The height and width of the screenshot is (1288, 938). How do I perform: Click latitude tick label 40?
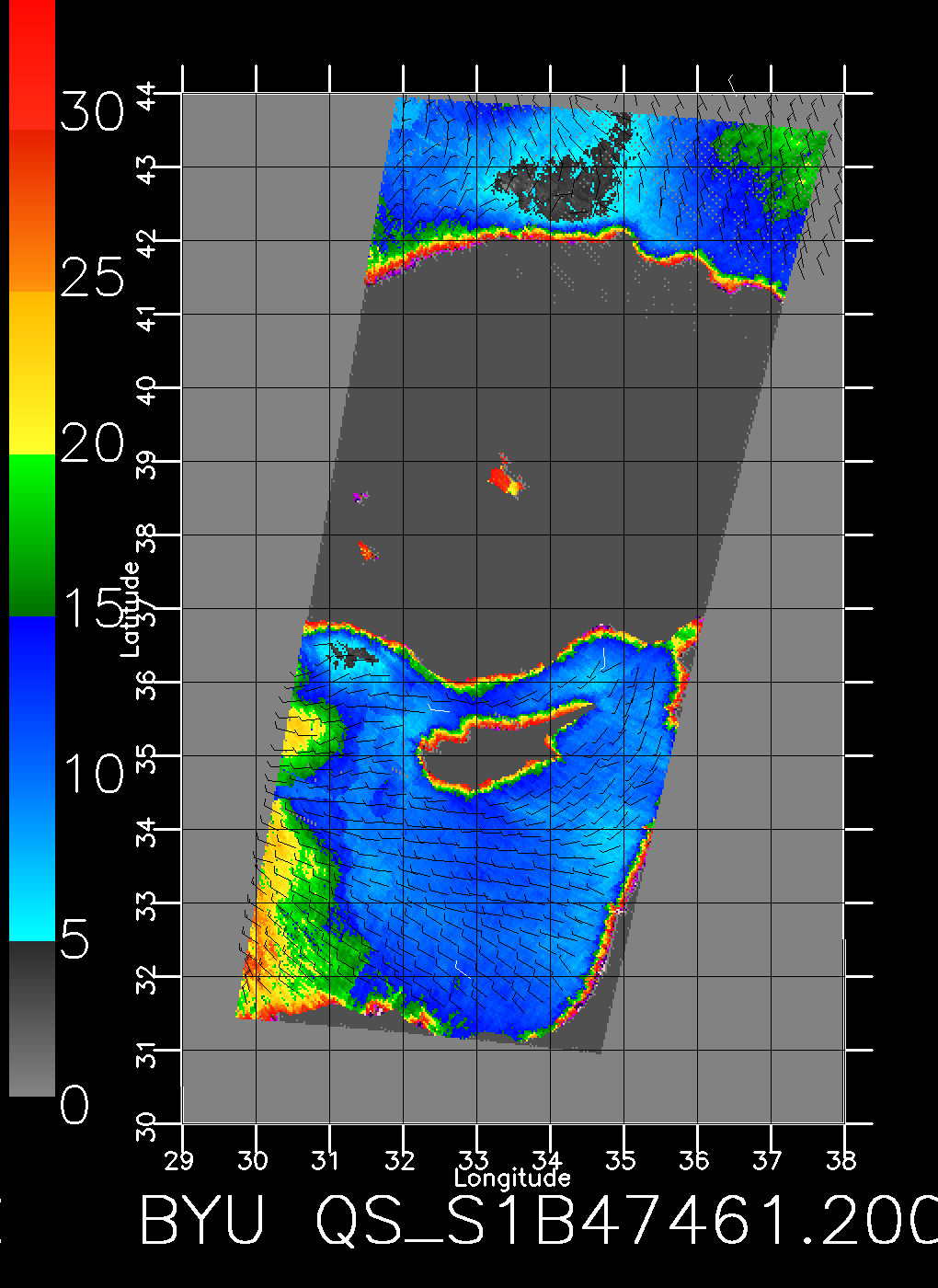click(146, 389)
